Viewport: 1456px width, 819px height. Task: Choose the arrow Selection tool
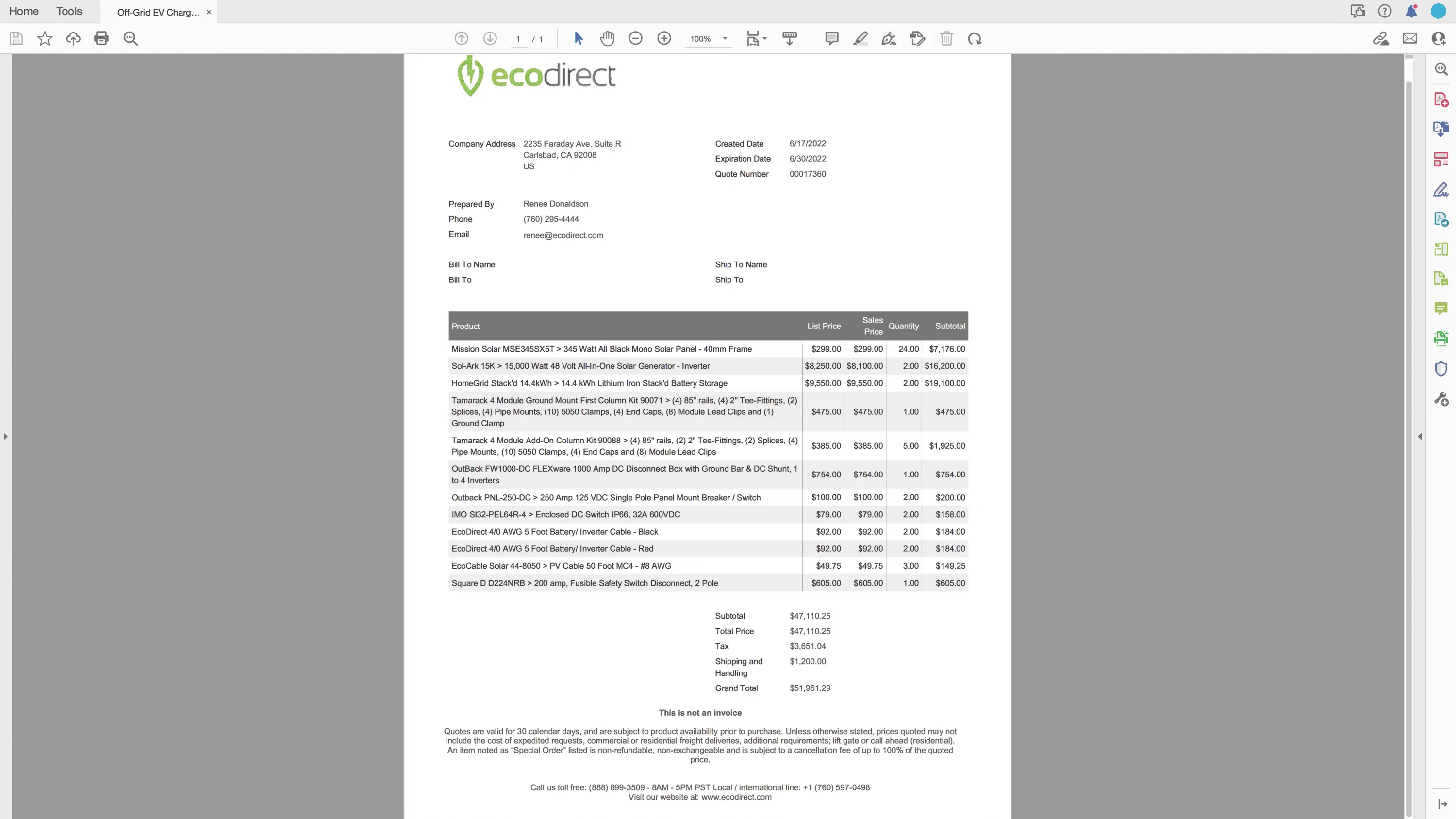point(578,38)
